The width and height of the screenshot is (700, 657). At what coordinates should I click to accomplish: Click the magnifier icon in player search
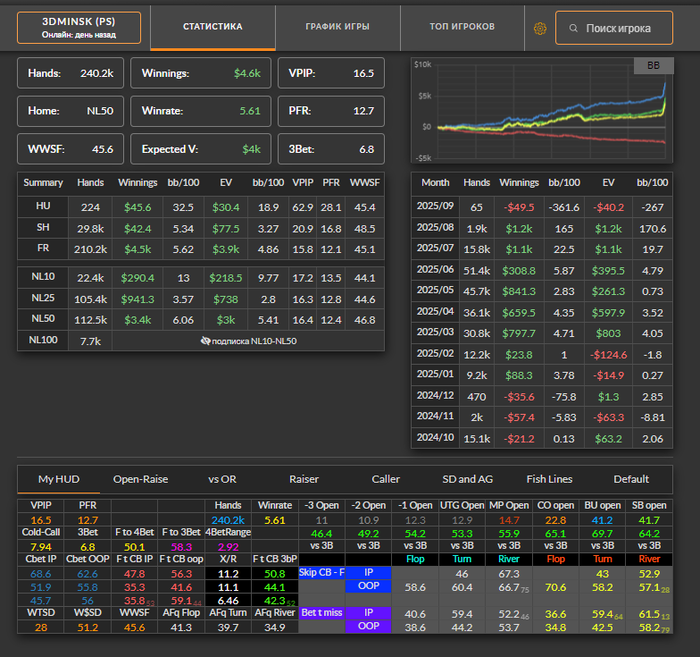coord(574,29)
